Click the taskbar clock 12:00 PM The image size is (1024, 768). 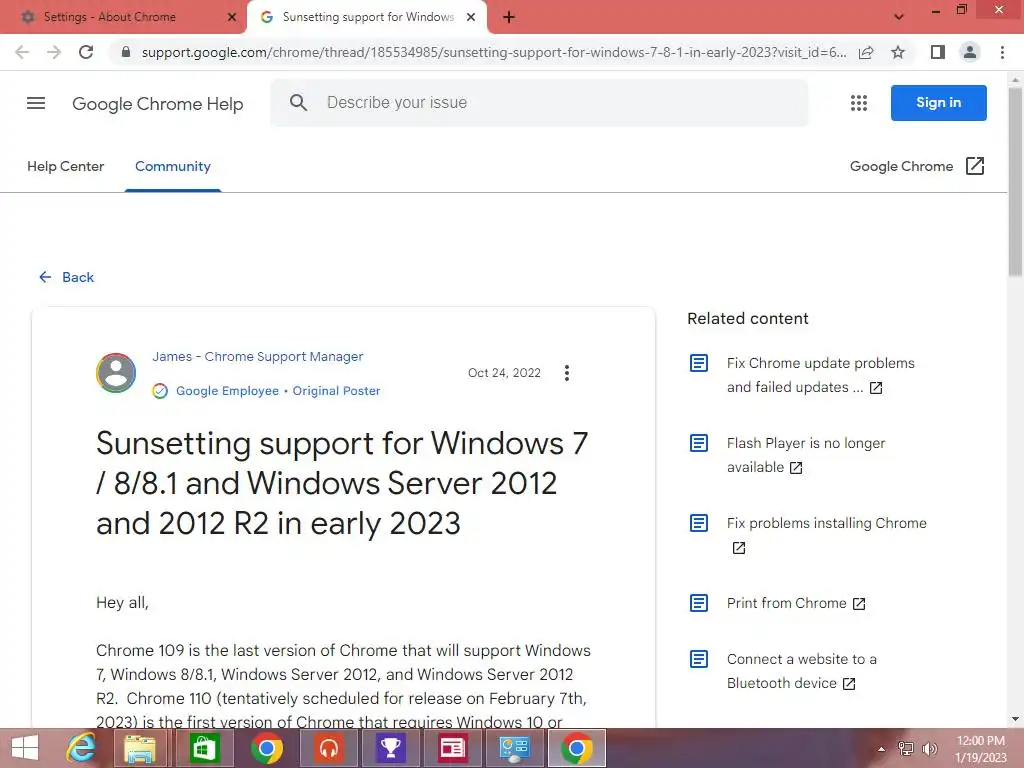click(980, 741)
